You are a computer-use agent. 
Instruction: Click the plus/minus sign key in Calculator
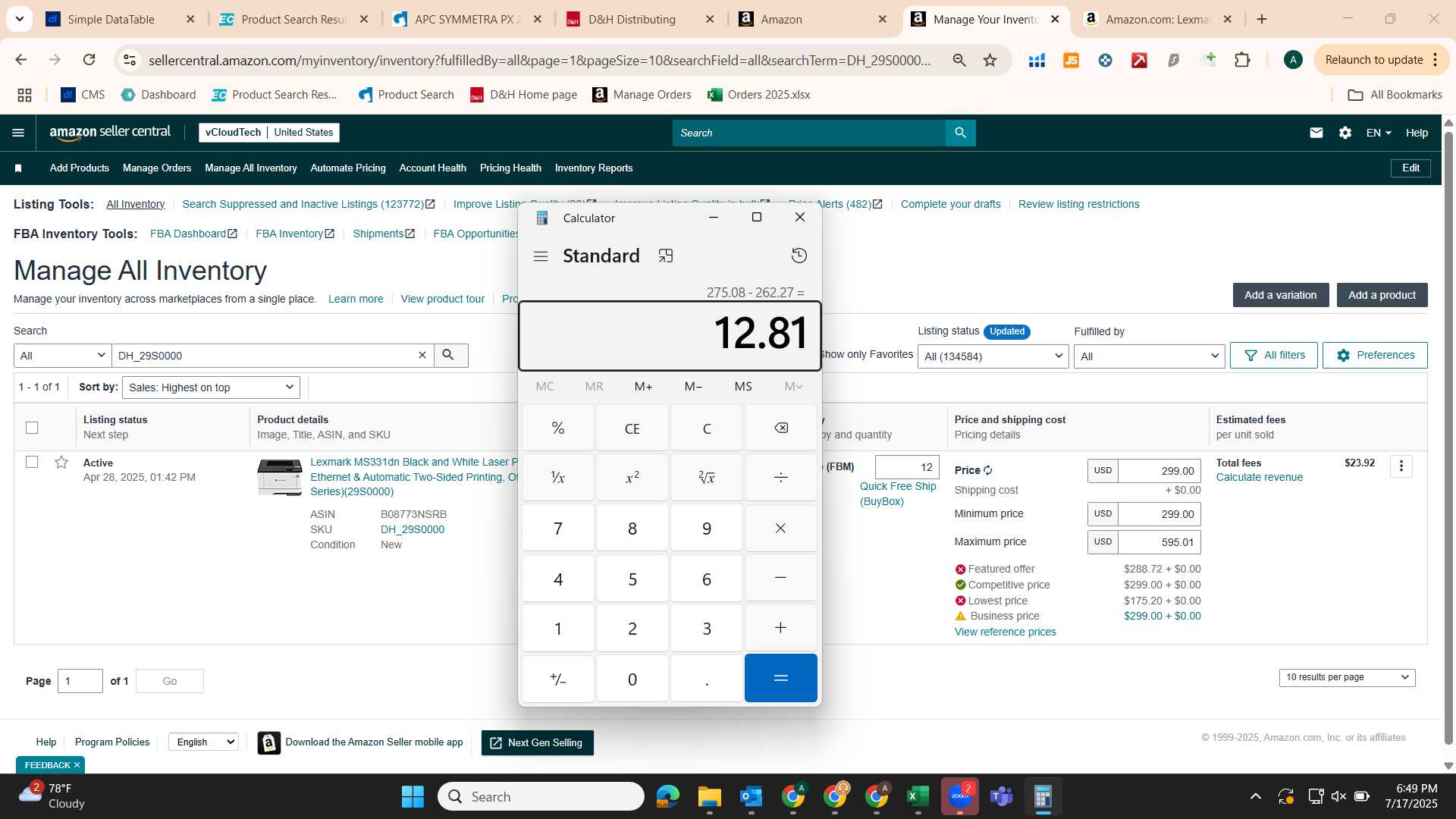point(557,679)
